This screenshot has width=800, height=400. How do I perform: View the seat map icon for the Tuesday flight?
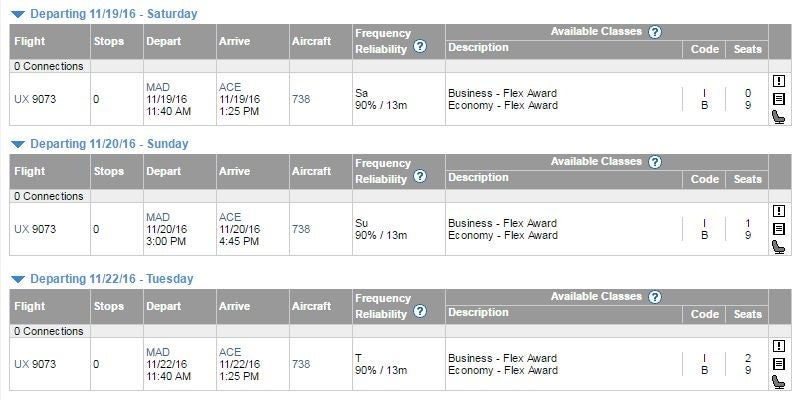pos(779,382)
